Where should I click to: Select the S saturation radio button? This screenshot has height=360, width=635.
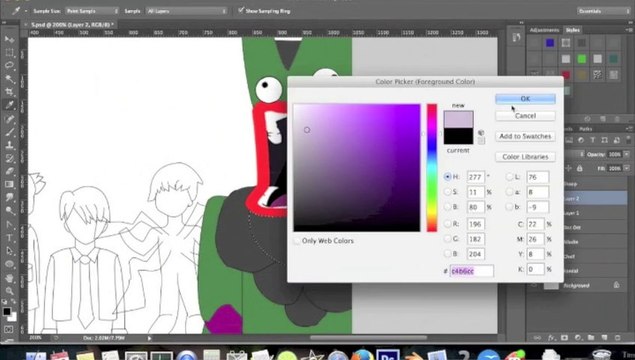click(447, 192)
